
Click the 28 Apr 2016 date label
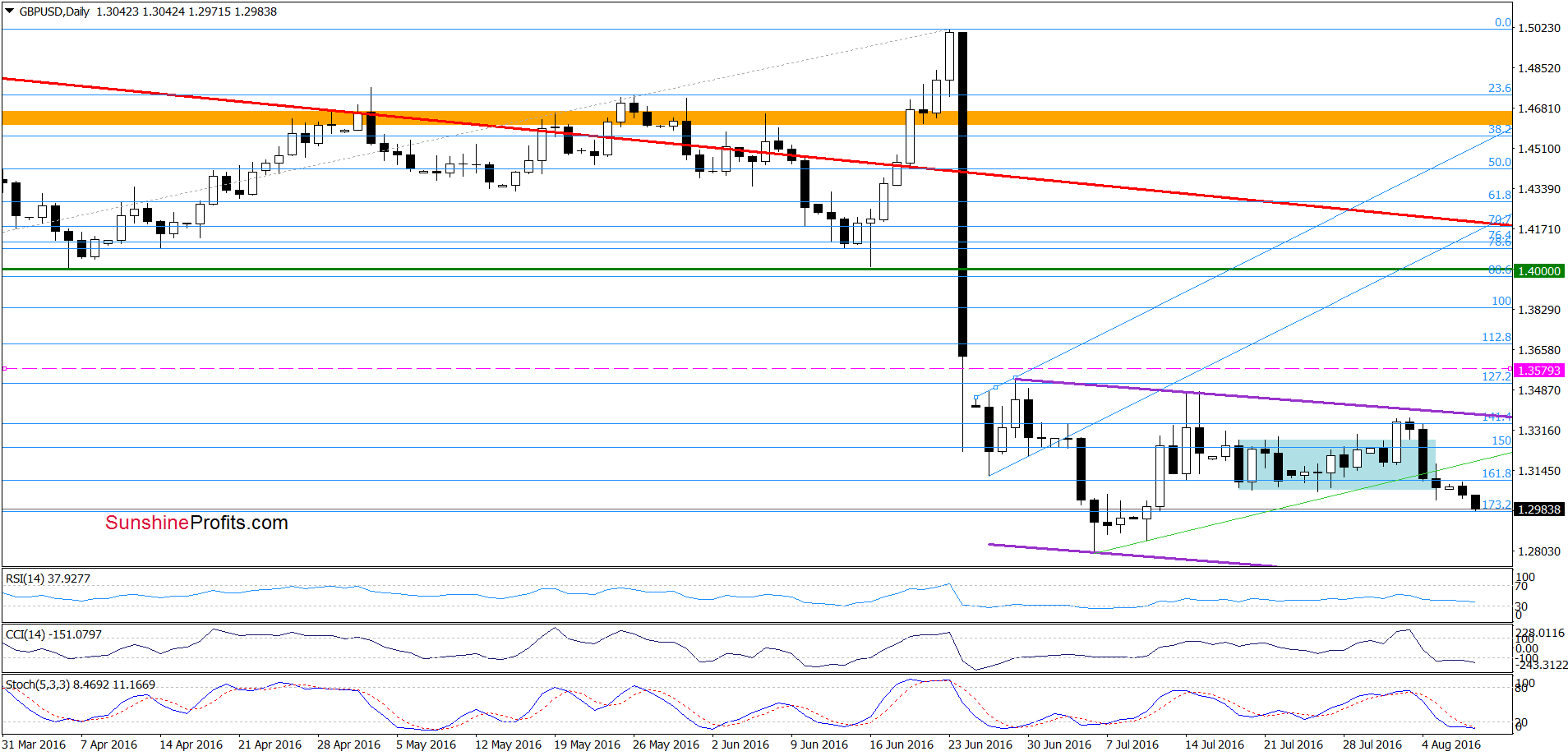[x=348, y=744]
